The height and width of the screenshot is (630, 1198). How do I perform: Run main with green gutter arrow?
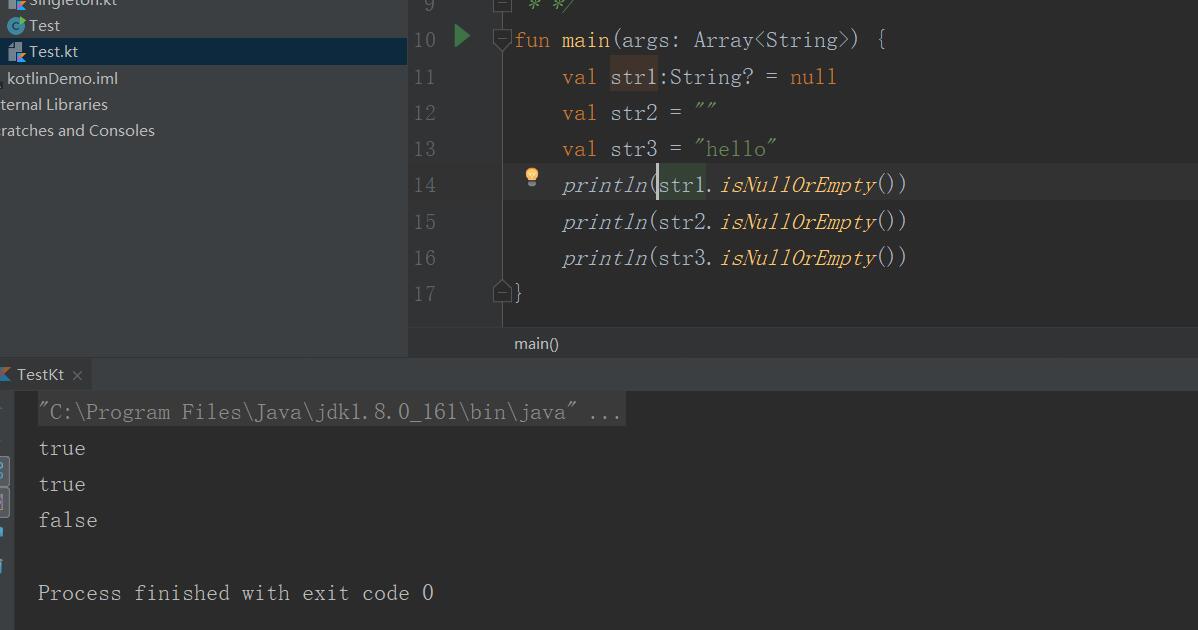click(461, 36)
